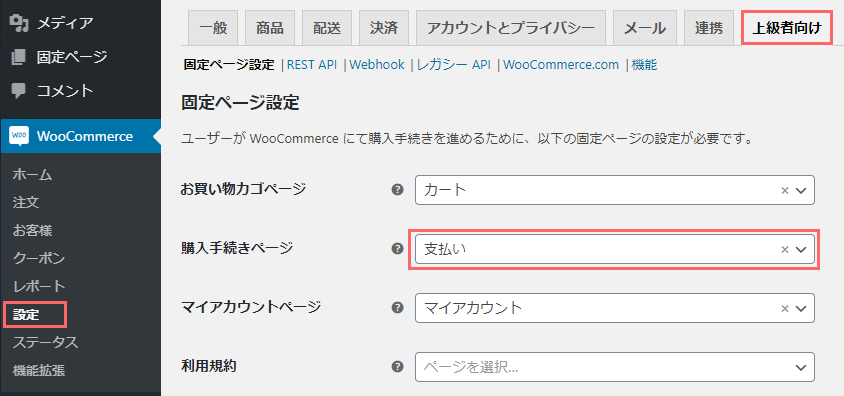
Task: Click the help icon for 購入手続きページ
Action: coord(397,249)
